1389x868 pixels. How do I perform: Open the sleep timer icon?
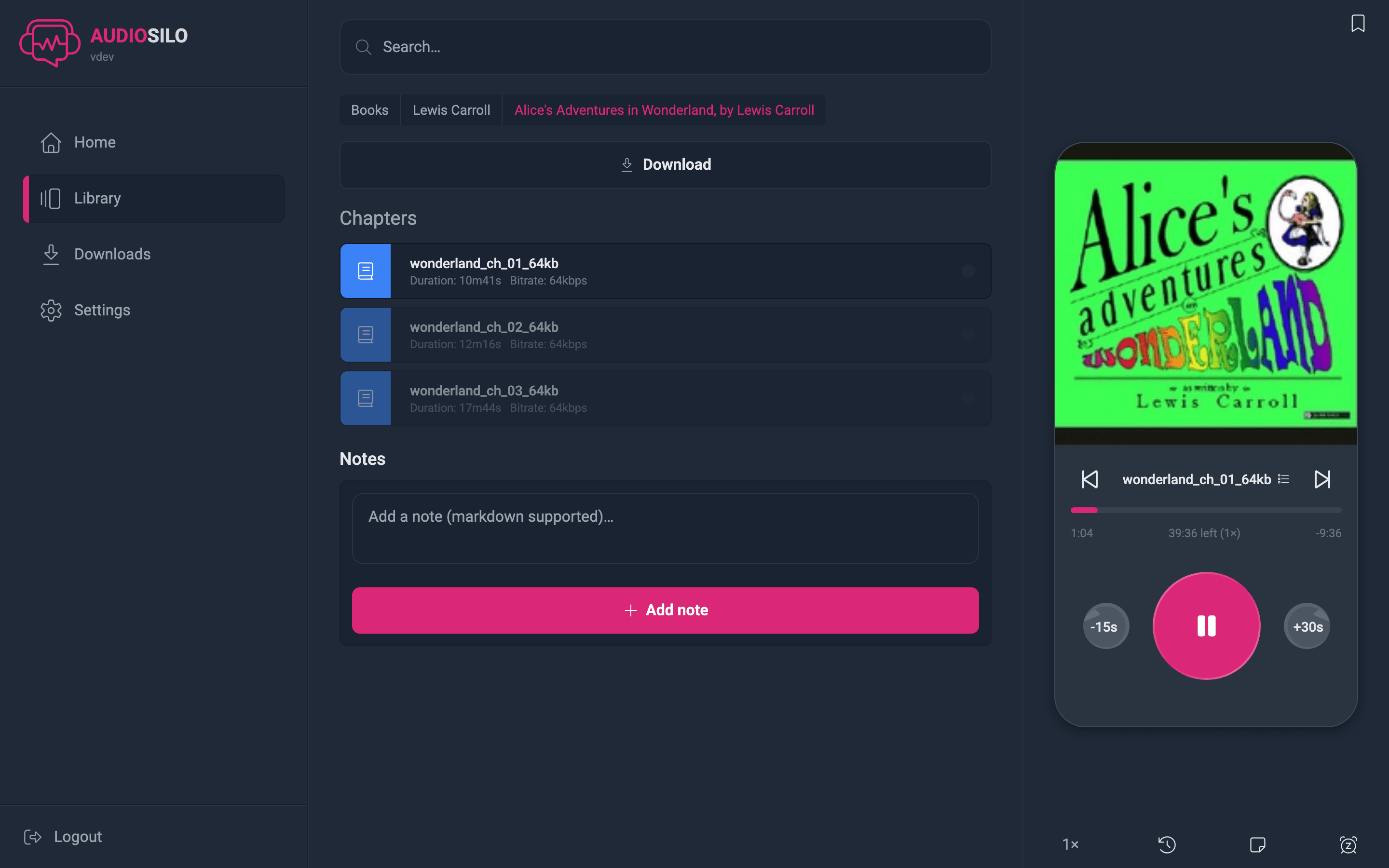1348,844
